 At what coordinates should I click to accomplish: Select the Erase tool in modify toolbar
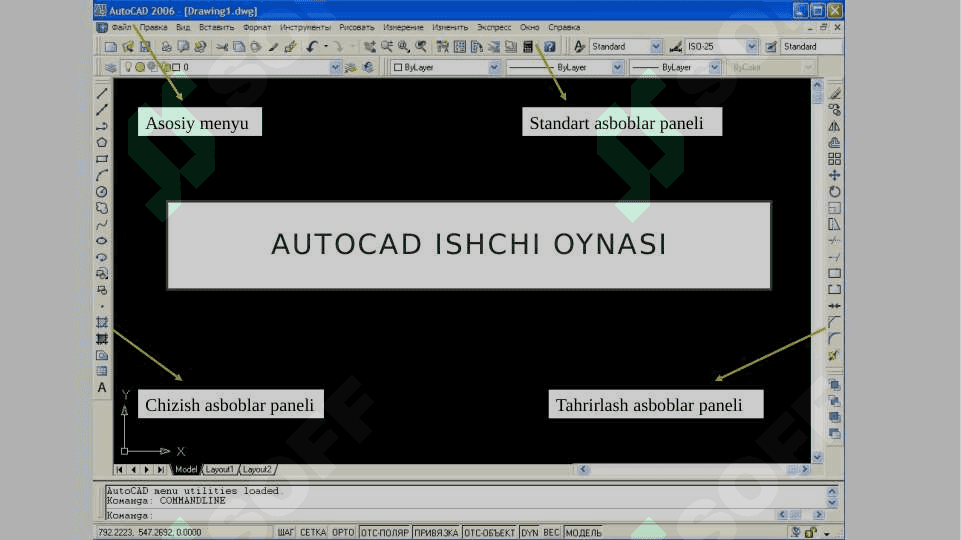click(834, 94)
